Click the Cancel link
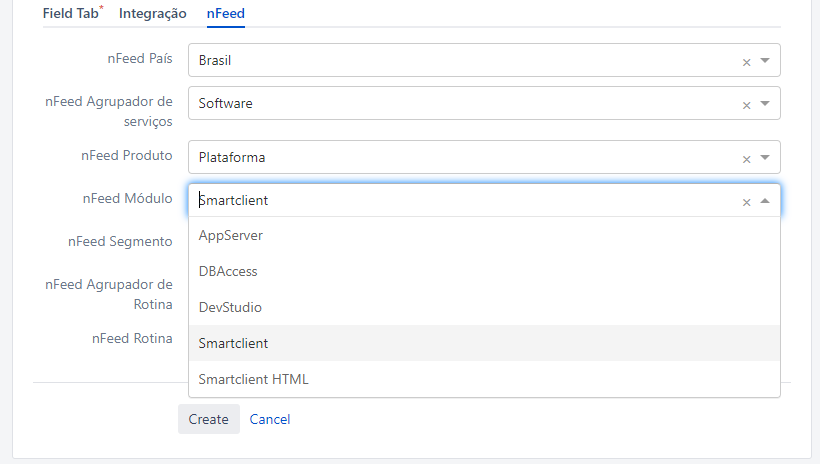This screenshot has width=820, height=464. pos(270,419)
